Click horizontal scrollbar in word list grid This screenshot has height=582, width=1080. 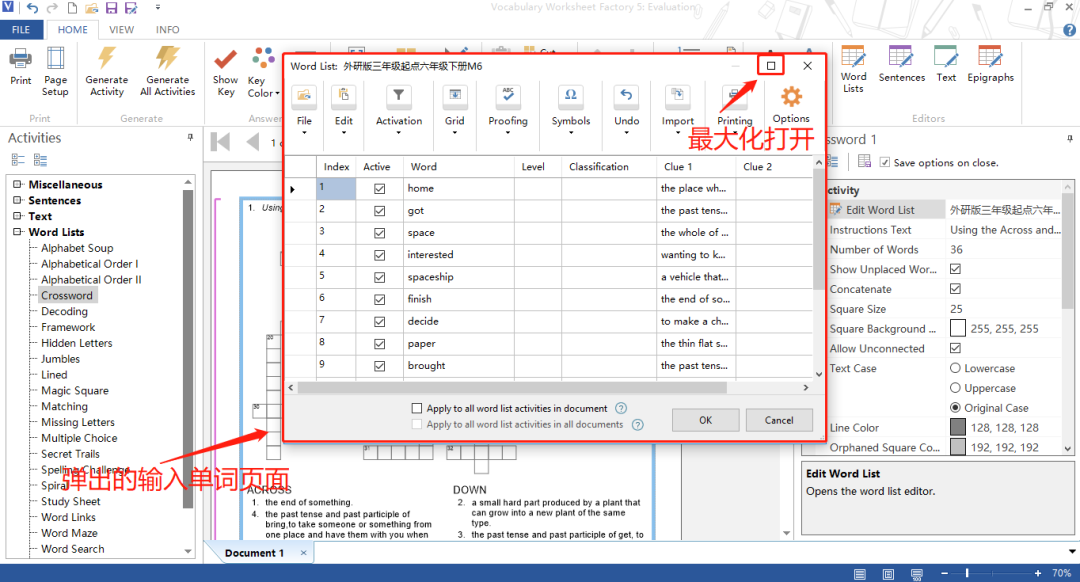[512, 388]
